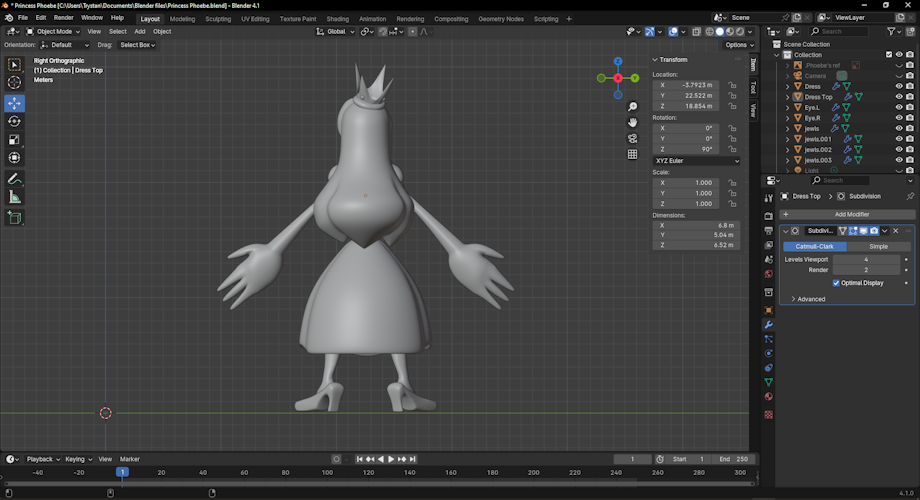
Task: Click the pan view hand icon
Action: click(x=632, y=123)
